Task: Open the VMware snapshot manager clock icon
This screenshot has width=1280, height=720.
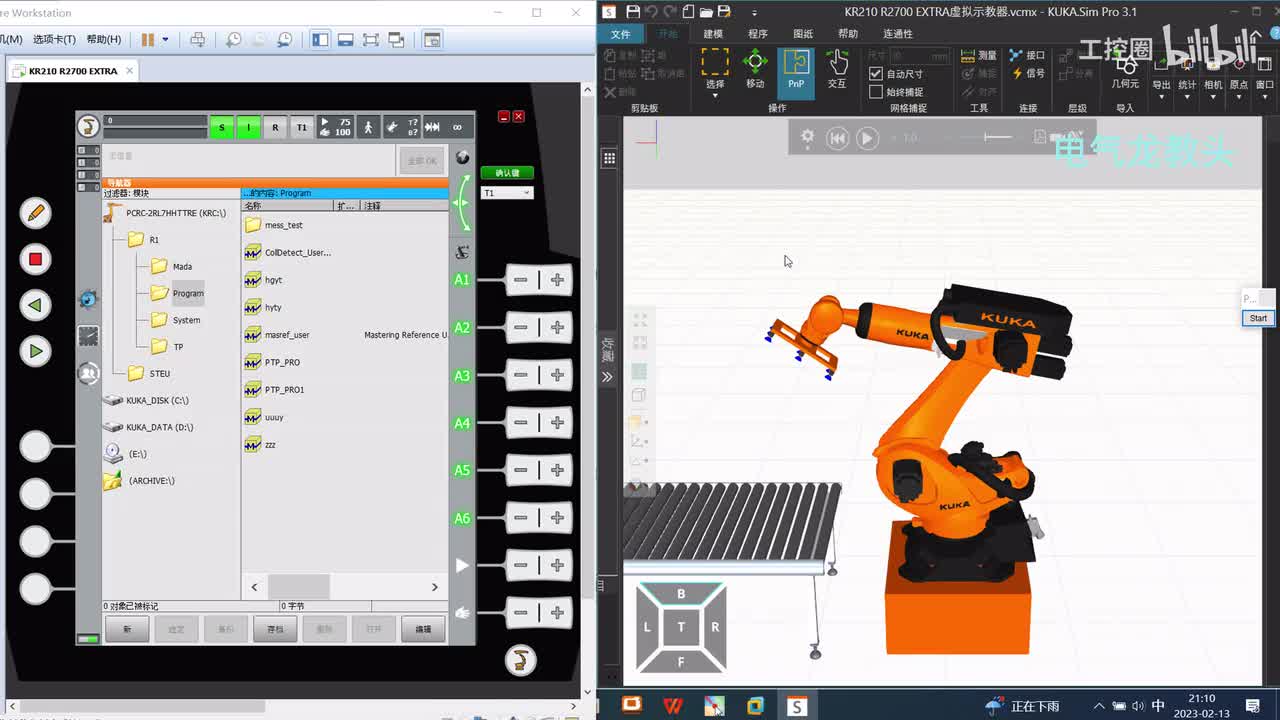Action: pos(285,40)
